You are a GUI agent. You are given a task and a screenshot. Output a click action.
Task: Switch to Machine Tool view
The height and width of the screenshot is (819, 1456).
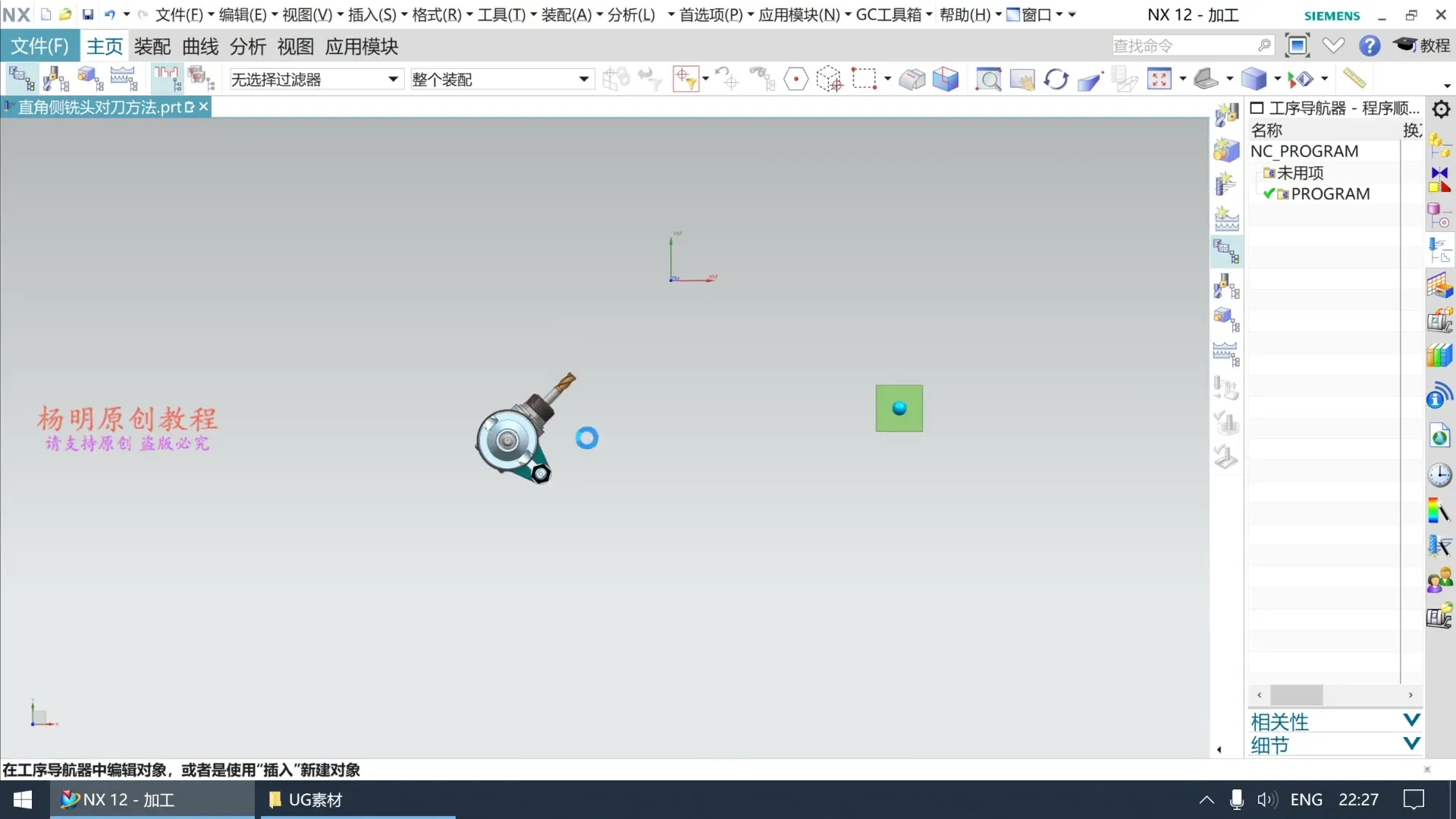(x=55, y=79)
